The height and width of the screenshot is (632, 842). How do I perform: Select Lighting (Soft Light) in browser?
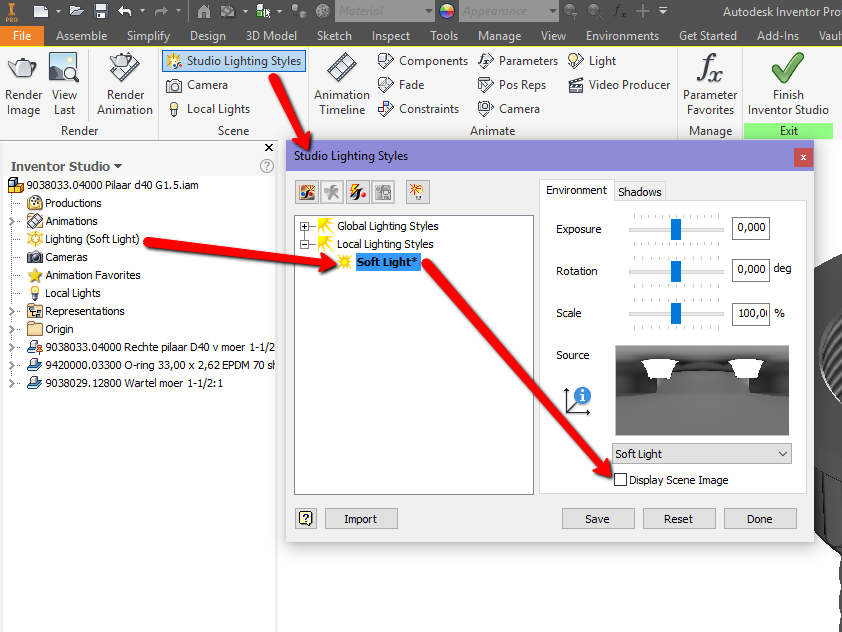point(92,239)
